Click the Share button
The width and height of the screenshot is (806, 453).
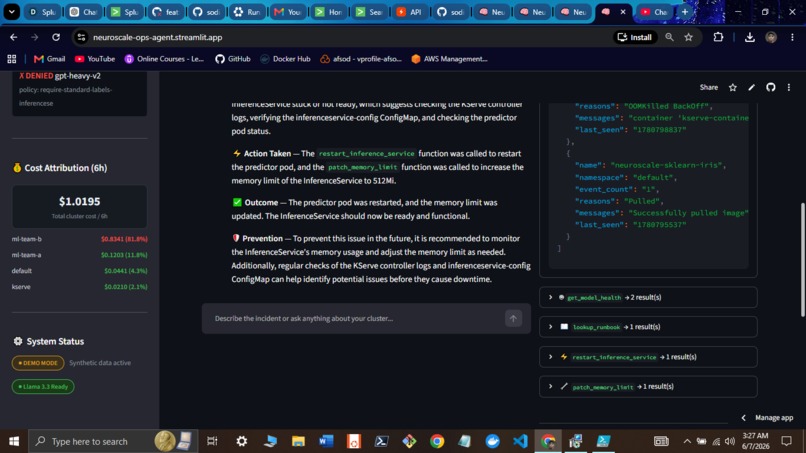(708, 87)
